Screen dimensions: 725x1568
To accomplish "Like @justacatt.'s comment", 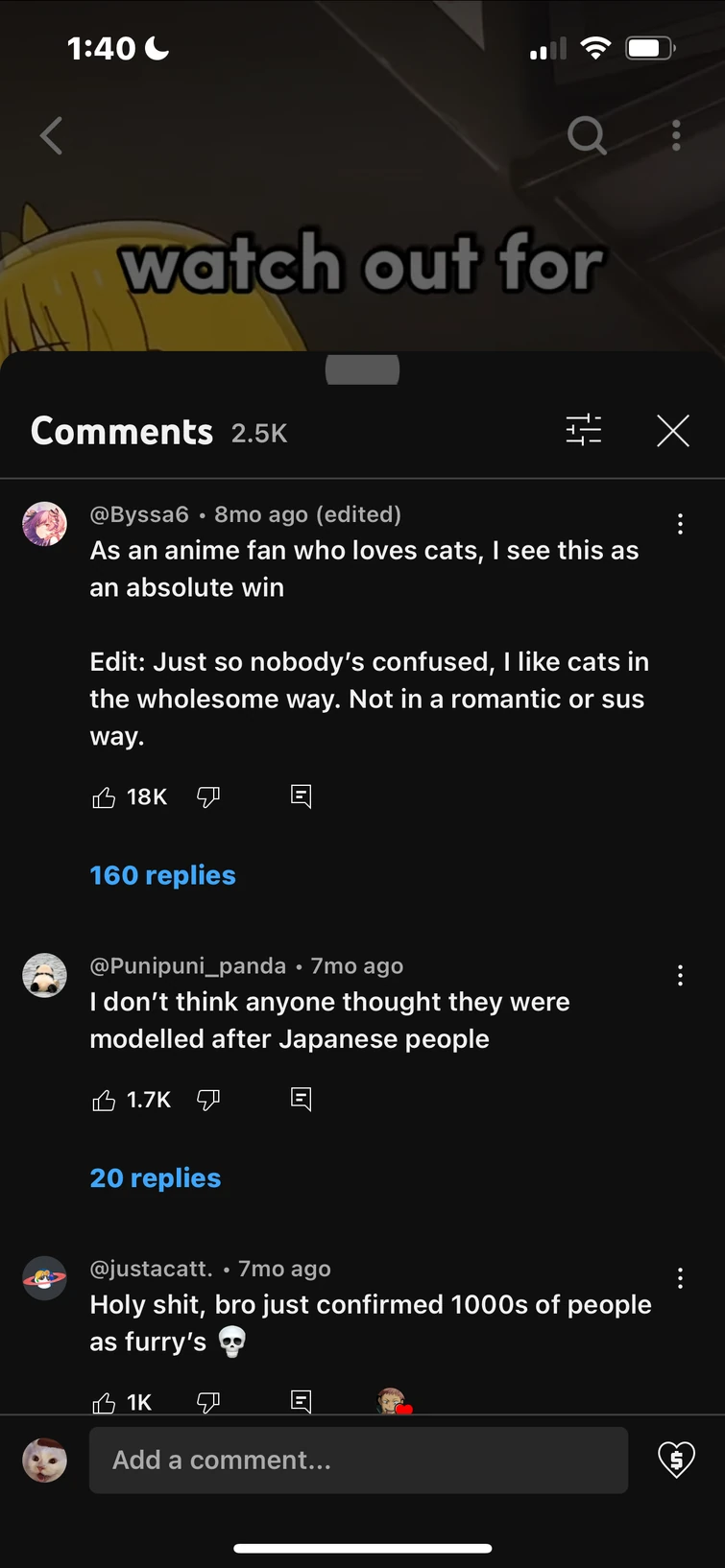I will click(x=104, y=1401).
